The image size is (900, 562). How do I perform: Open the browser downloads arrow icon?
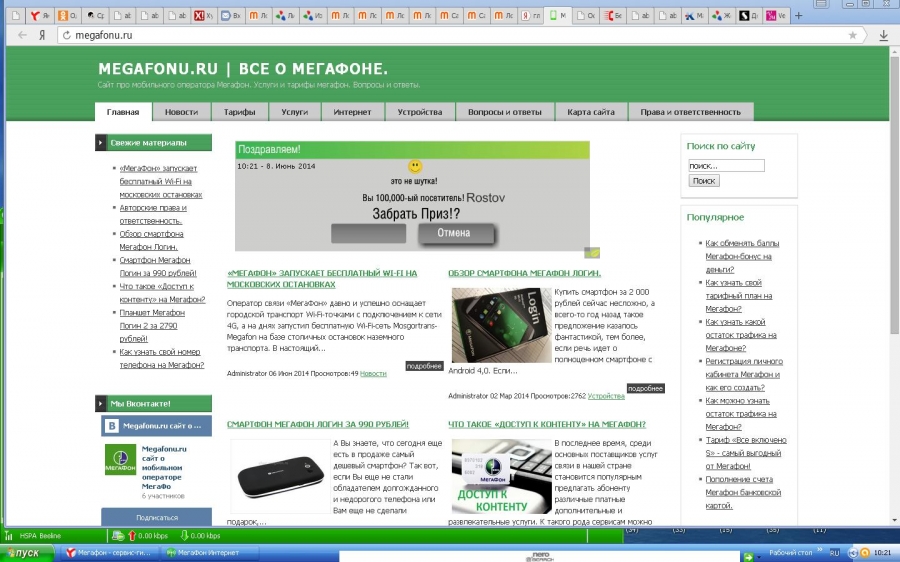[883, 35]
